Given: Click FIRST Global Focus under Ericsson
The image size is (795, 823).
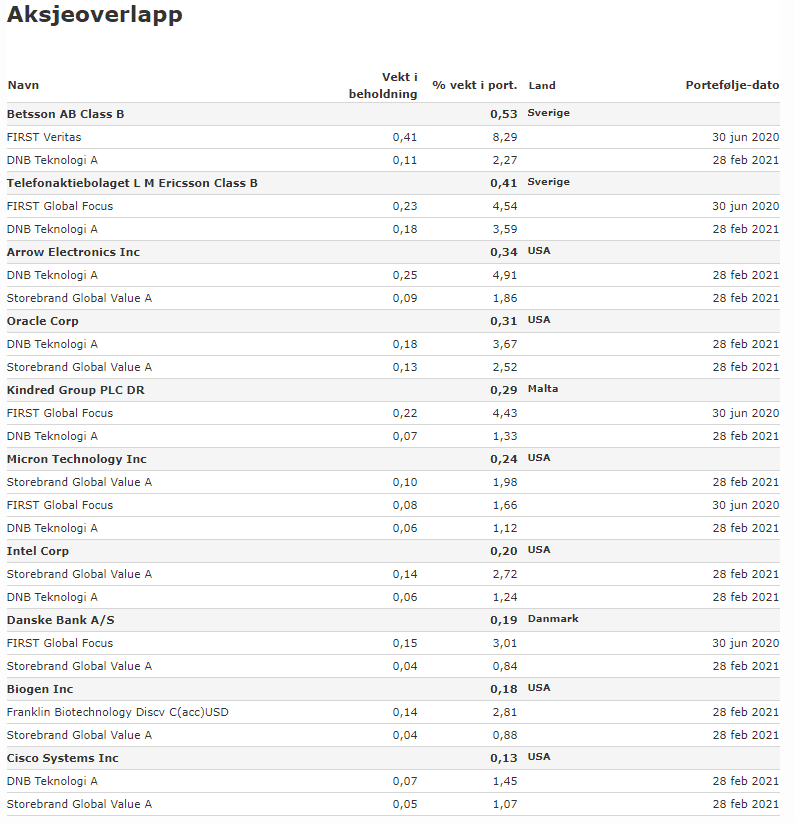Looking at the screenshot, I should click(60, 206).
